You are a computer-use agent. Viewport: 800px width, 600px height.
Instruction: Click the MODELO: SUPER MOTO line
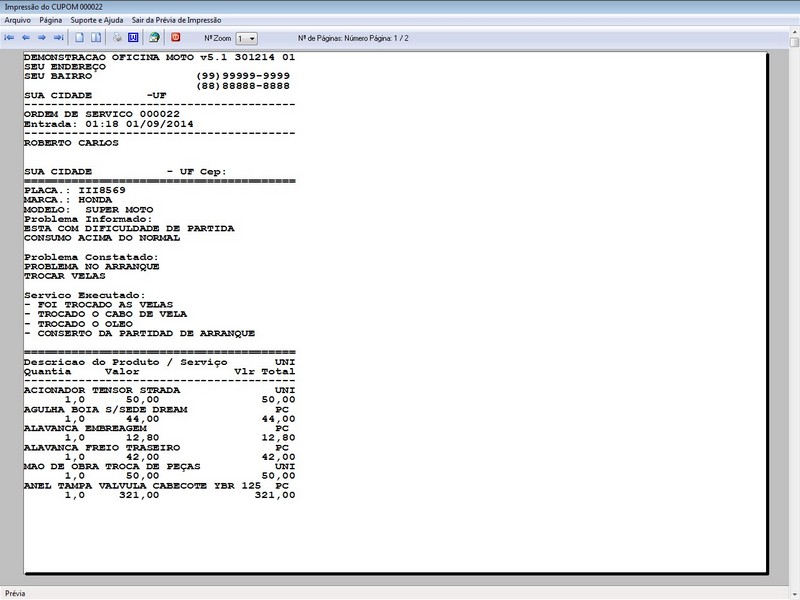pos(88,210)
